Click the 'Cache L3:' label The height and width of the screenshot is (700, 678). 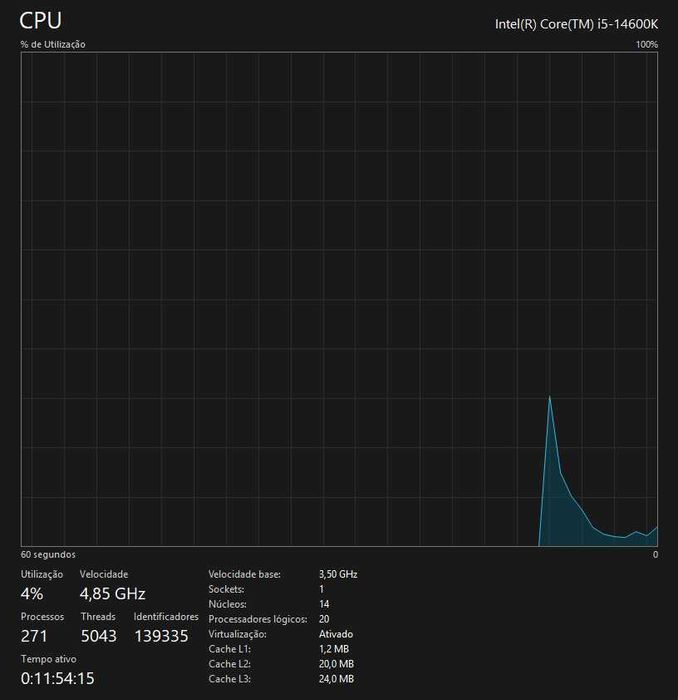229,679
